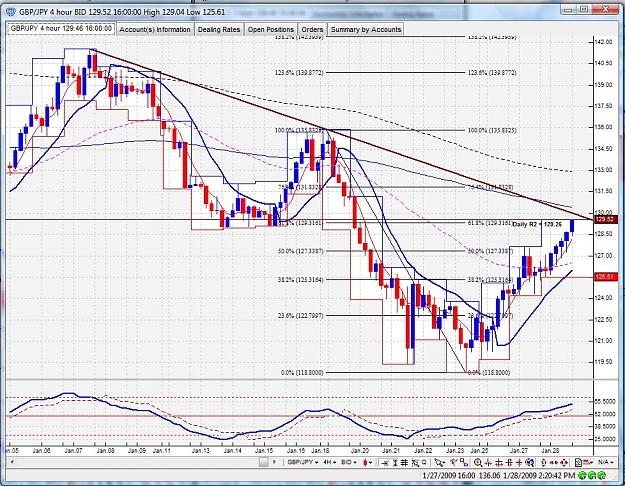Toggle the chart auto-shift arrow icon

click(384, 462)
